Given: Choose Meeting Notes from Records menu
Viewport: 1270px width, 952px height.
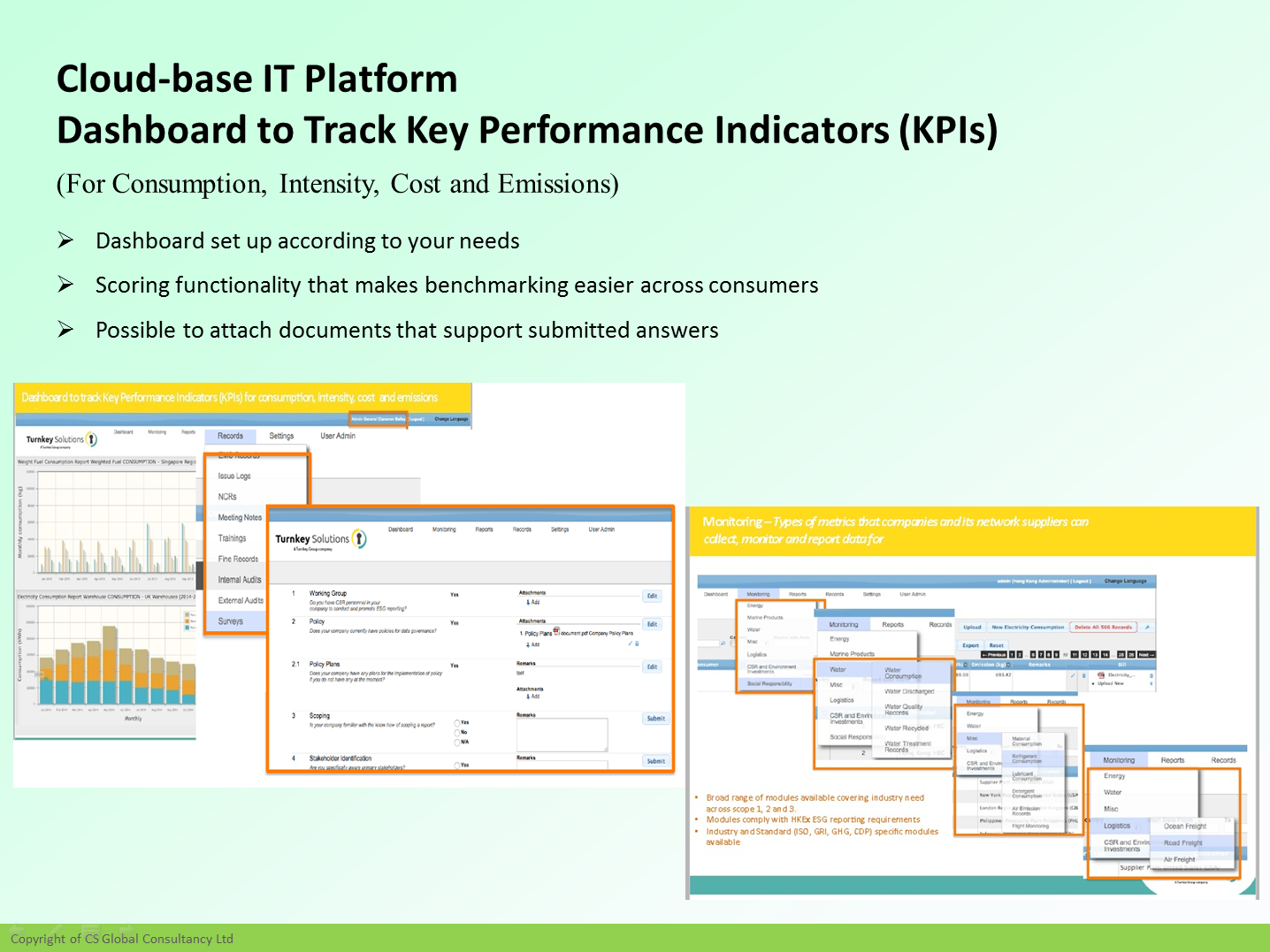Looking at the screenshot, I should [x=240, y=517].
